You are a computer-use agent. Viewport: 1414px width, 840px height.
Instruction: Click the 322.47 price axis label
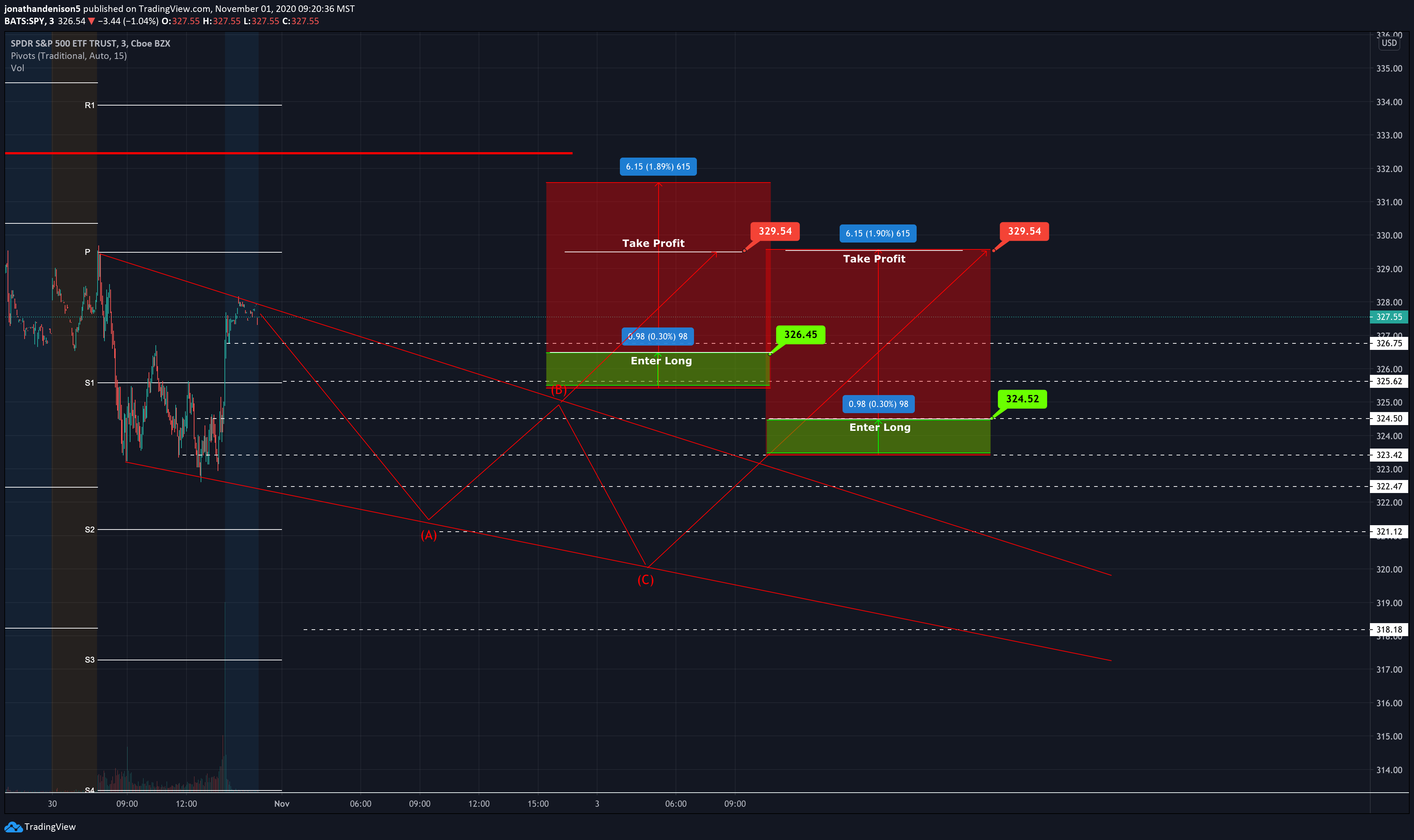pyautogui.click(x=1389, y=486)
